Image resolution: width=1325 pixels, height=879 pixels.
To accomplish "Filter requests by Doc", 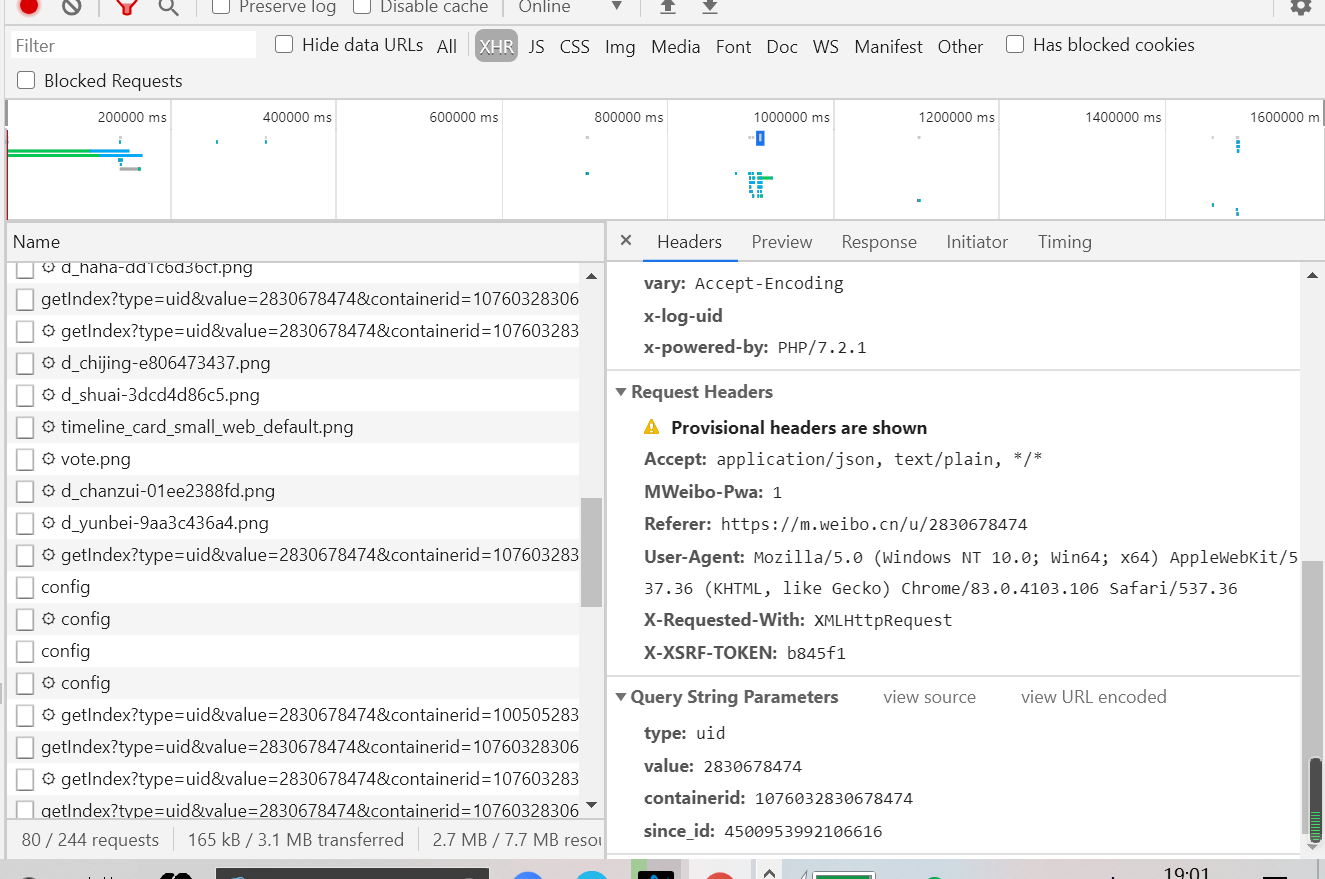I will click(x=782, y=46).
